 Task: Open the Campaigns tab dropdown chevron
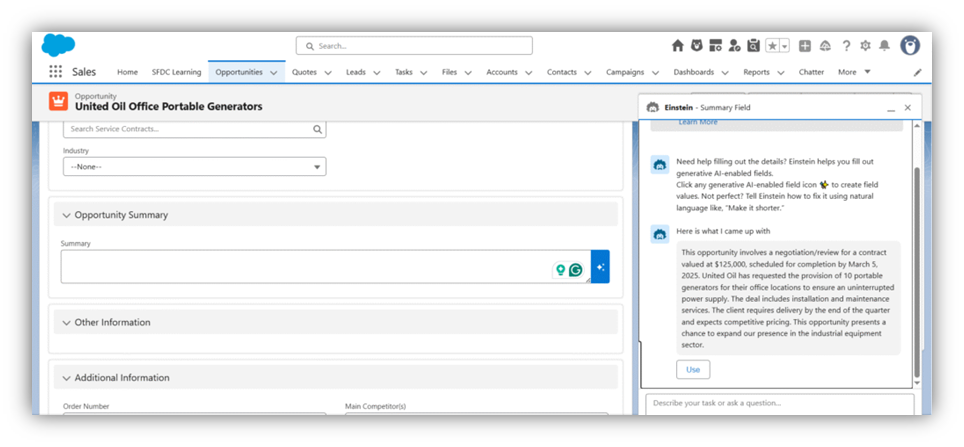point(655,73)
